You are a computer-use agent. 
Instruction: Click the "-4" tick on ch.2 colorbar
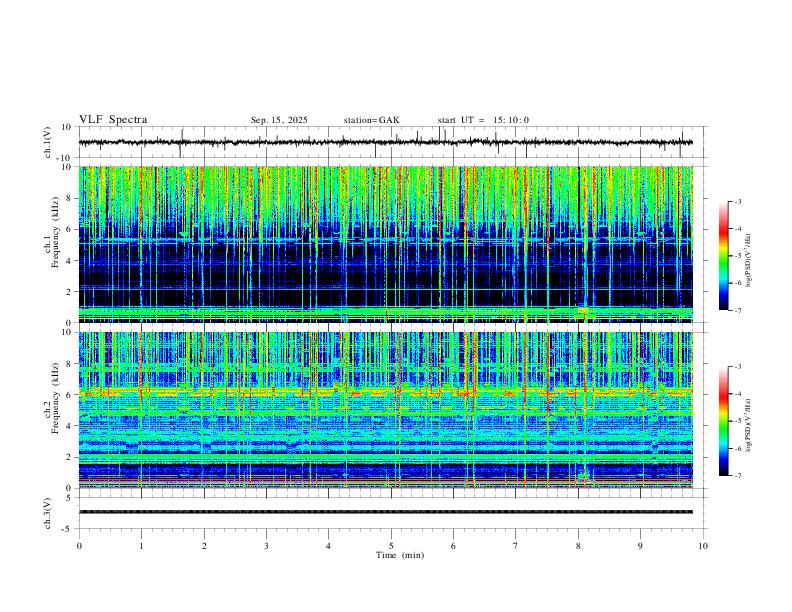737,394
